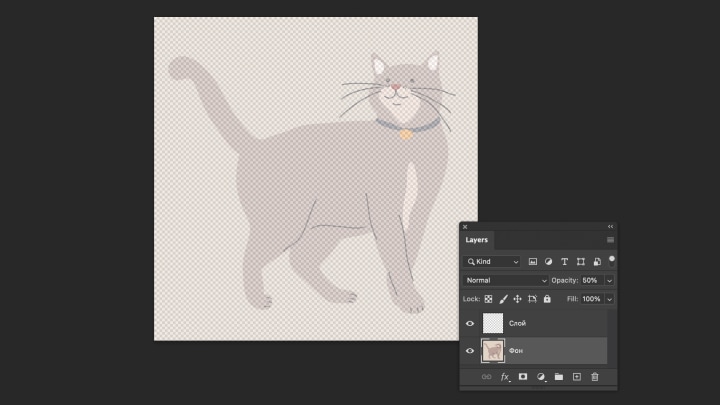Image resolution: width=720 pixels, height=405 pixels.
Task: Lock transparent pixels on the layer
Action: pyautogui.click(x=489, y=299)
